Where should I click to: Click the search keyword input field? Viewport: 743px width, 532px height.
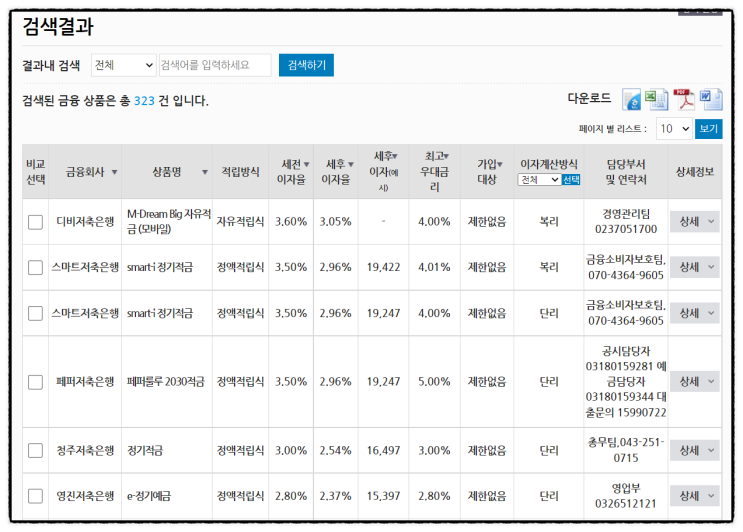coord(215,65)
